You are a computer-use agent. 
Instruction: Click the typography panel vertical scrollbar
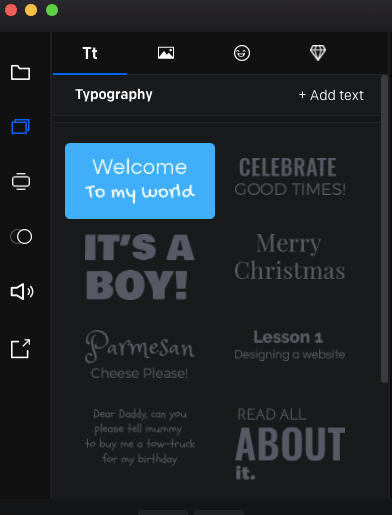point(384,229)
